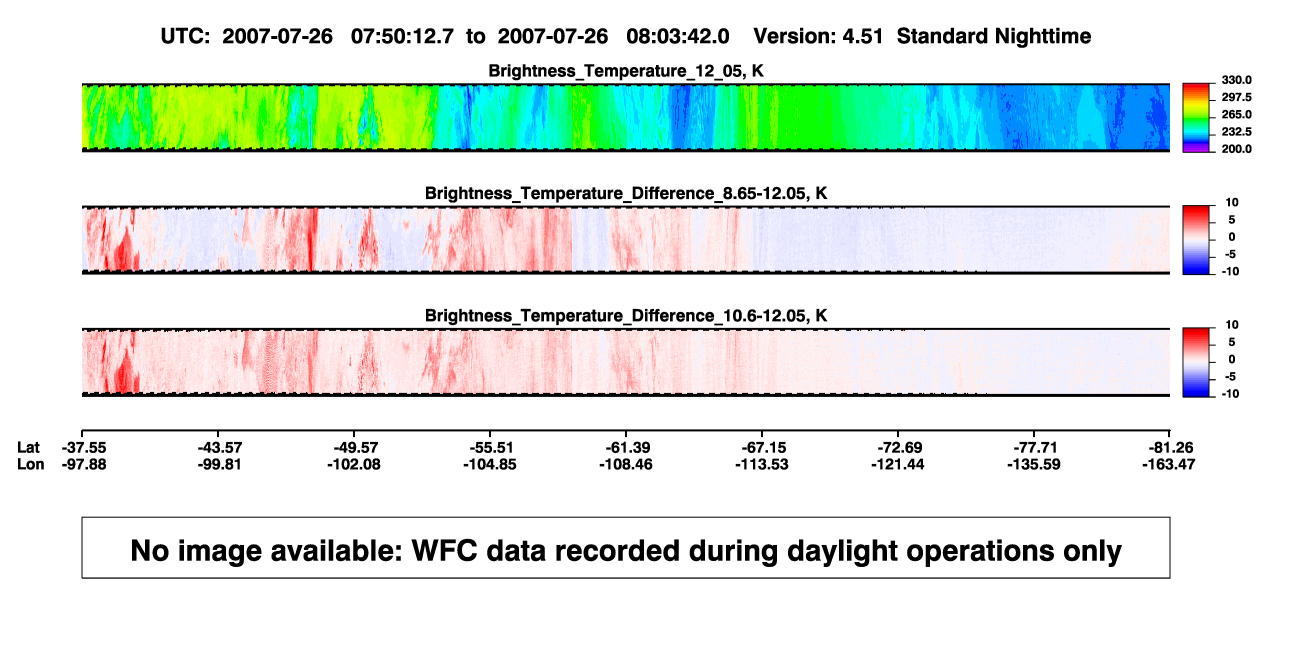Click the latitude value -67.15
This screenshot has height=667, width=1300.
pyautogui.click(x=763, y=447)
